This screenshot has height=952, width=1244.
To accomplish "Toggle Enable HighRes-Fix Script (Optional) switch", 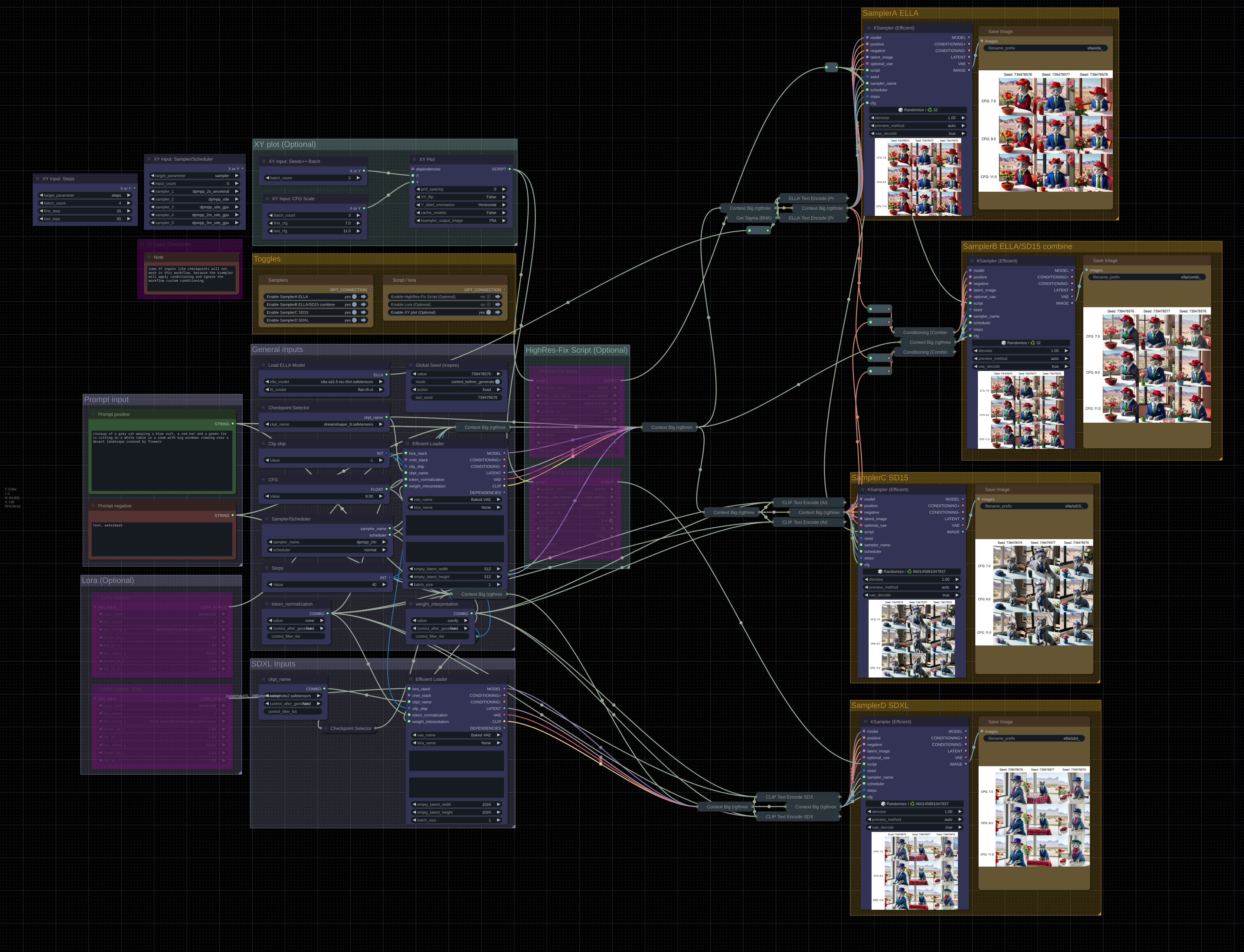I will (489, 296).
